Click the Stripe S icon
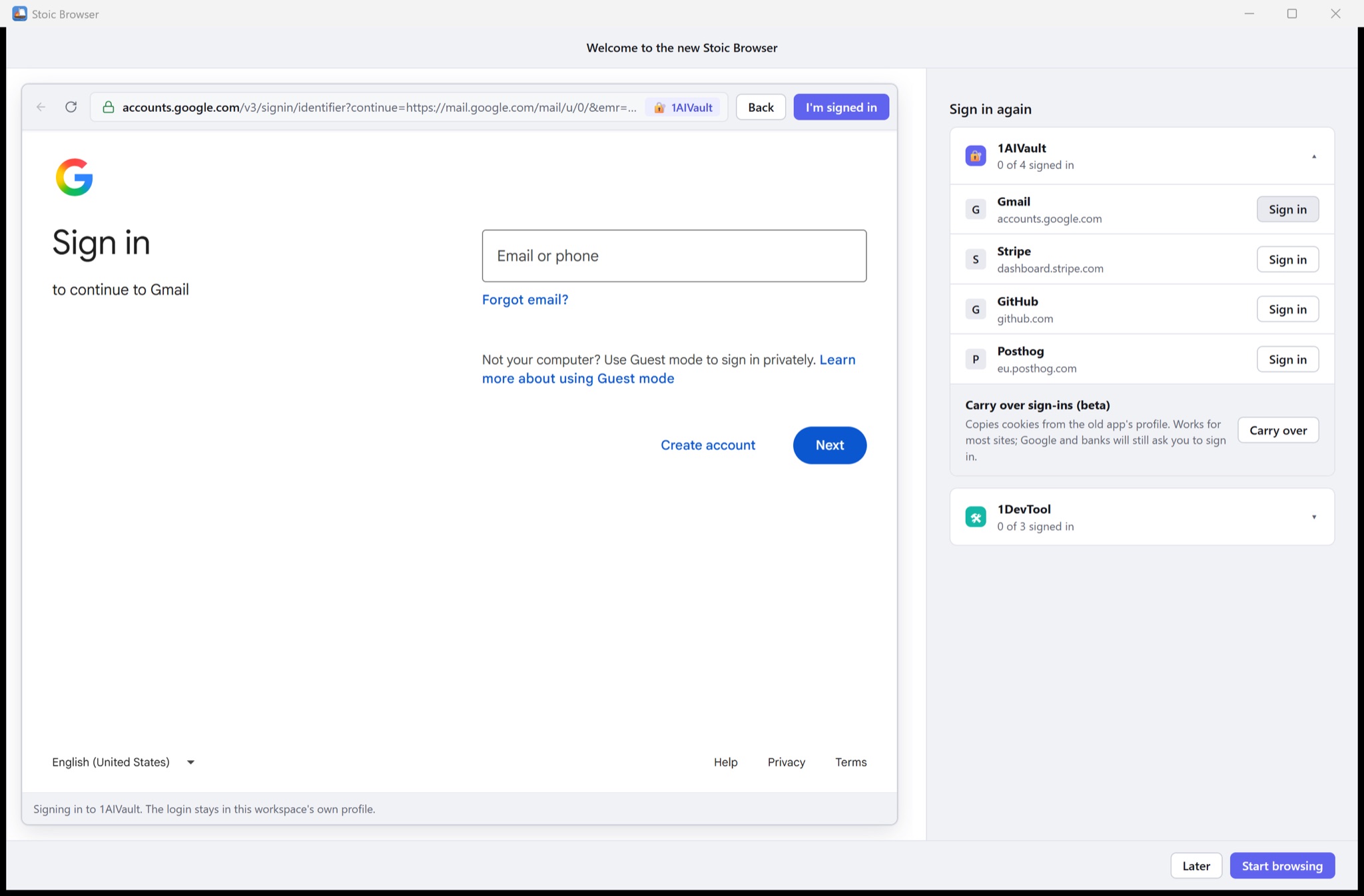1364x896 pixels. click(x=976, y=260)
